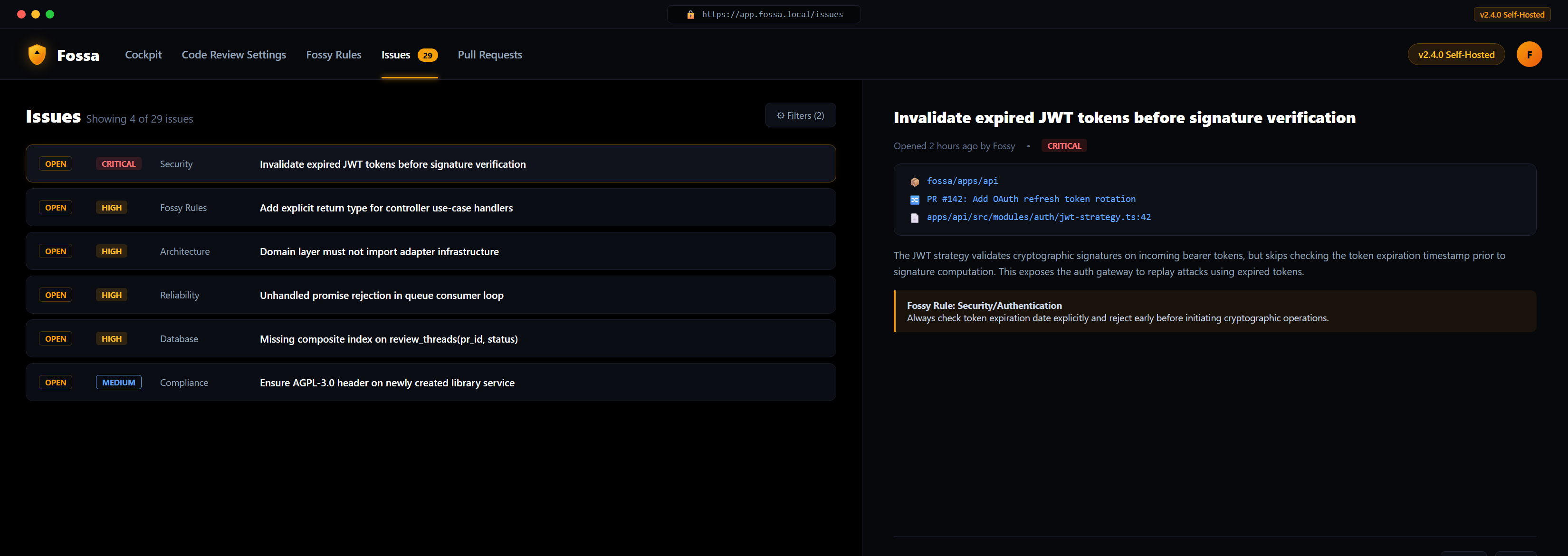Click Fossy Rule: Security/Authentication heading
The height and width of the screenshot is (556, 1568).
[x=984, y=306]
